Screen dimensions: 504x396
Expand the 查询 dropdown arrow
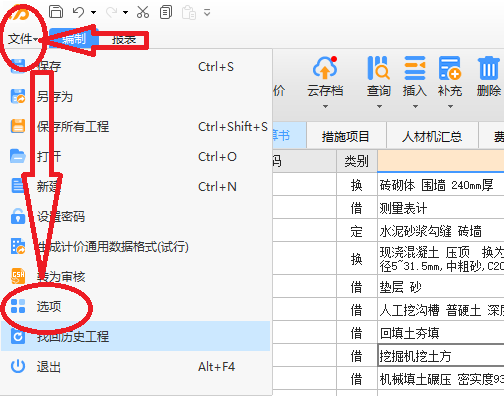(x=379, y=107)
